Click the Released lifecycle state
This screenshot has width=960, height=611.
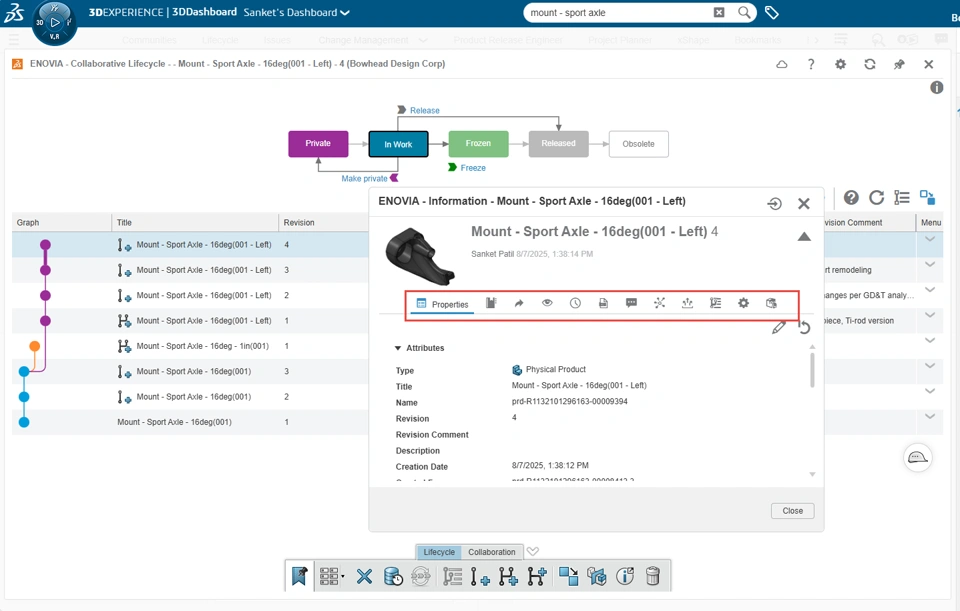[x=558, y=143]
